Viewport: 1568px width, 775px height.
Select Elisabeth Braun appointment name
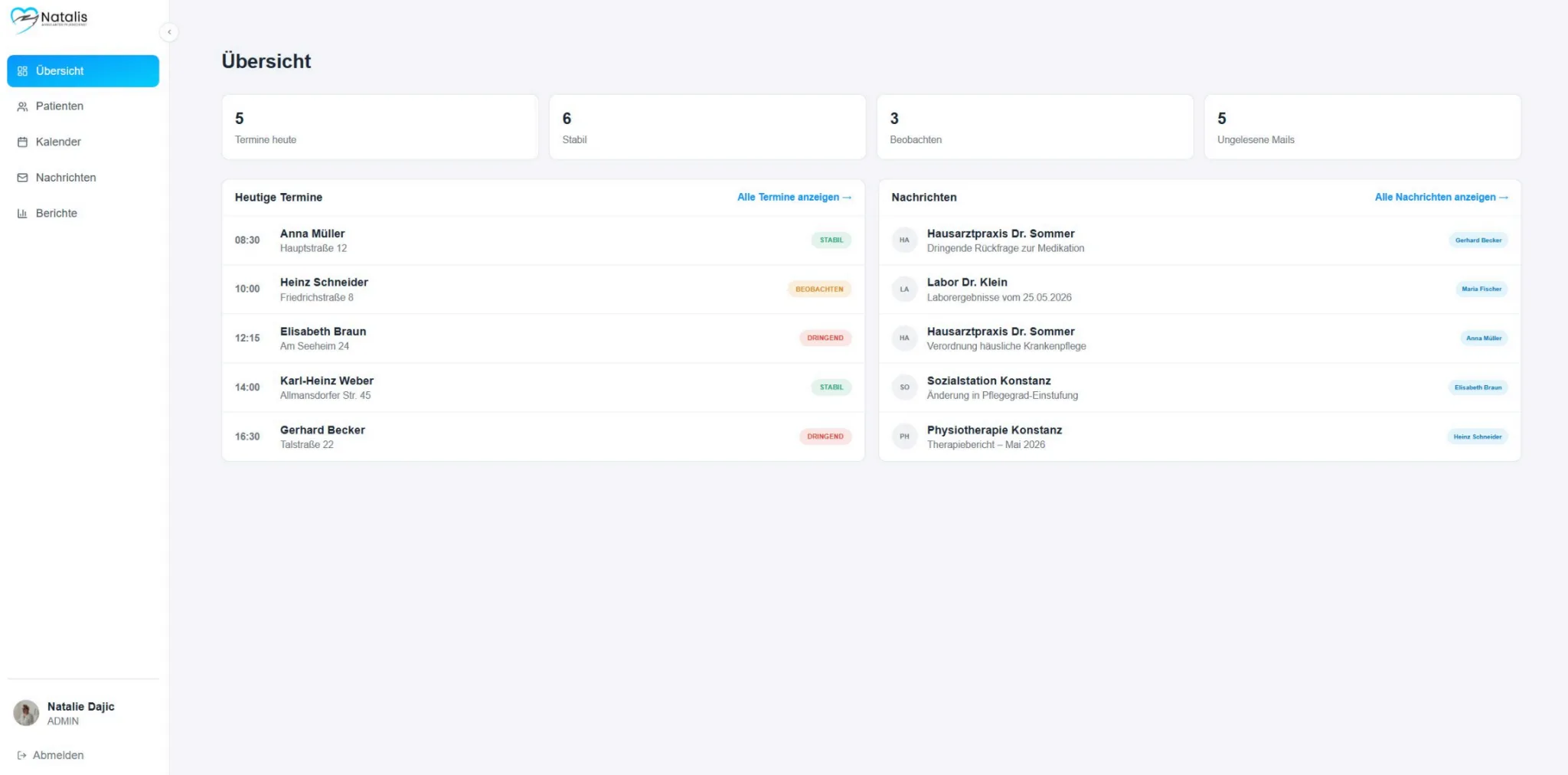[323, 332]
